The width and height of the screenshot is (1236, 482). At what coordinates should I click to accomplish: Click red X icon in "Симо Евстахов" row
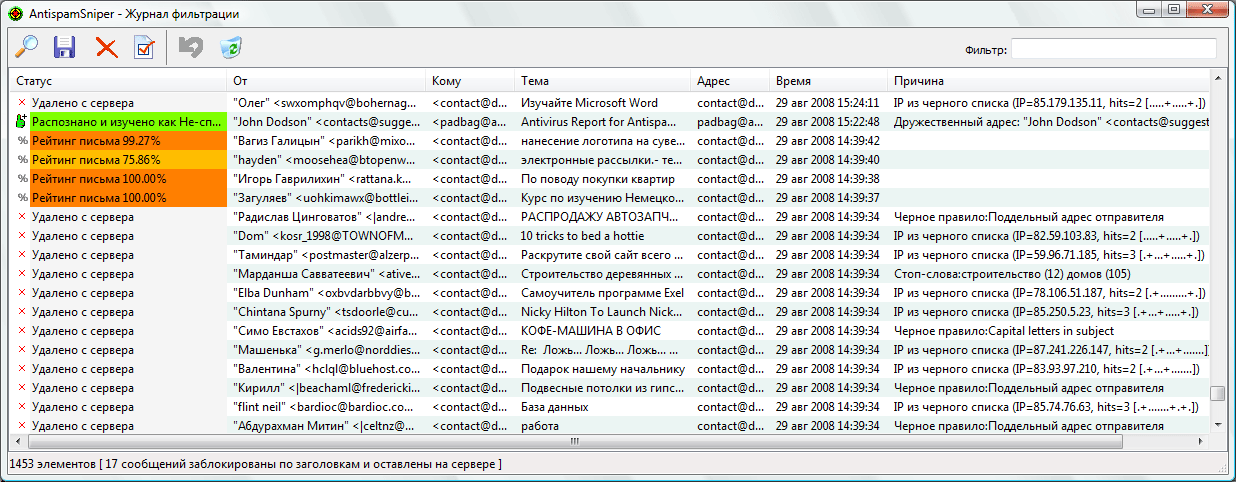[21, 330]
